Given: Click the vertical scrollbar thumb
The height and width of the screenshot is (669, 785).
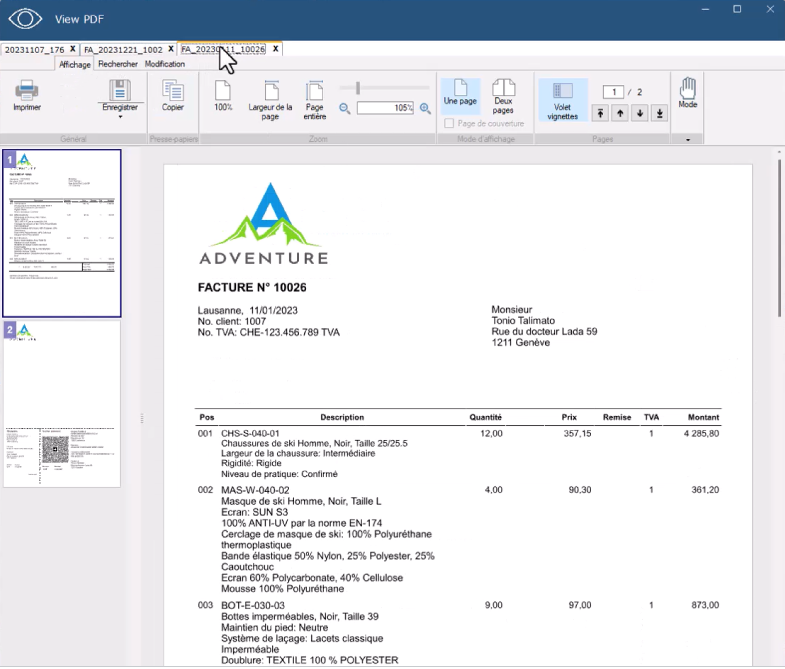Looking at the screenshot, I should pos(779,238).
